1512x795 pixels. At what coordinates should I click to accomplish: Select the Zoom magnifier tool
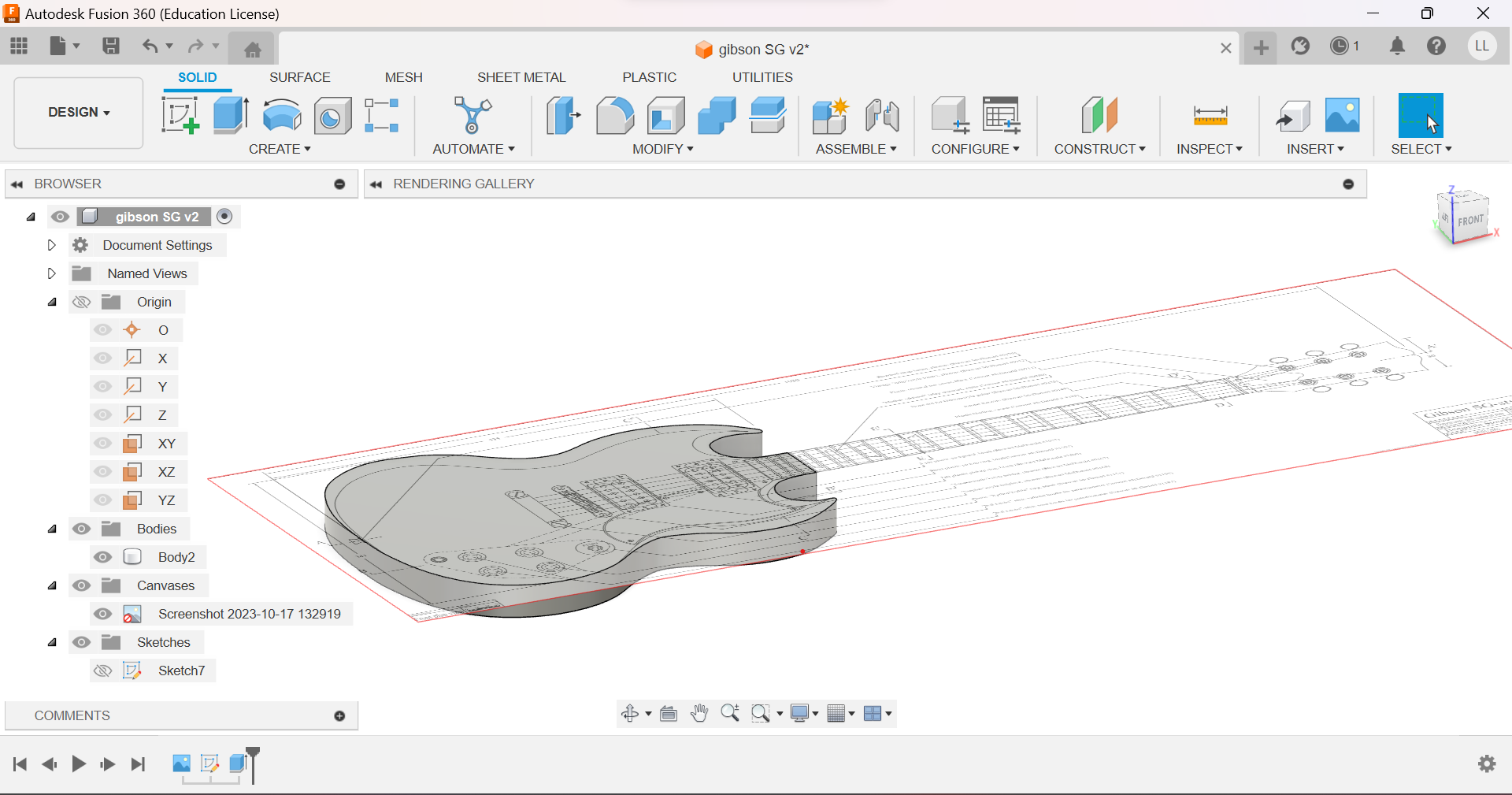(730, 713)
